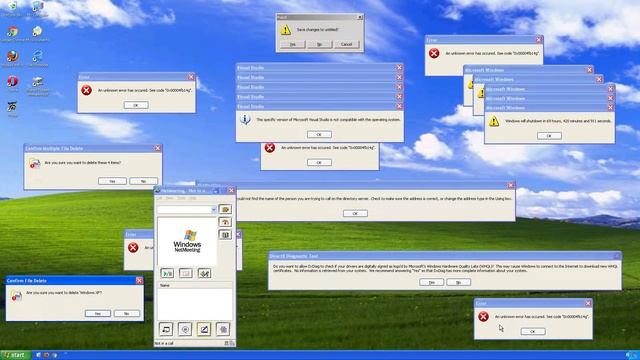Screen dimensions: 640x360
Task: Click No in the Confirm File Delete dialog
Action: tap(127, 313)
